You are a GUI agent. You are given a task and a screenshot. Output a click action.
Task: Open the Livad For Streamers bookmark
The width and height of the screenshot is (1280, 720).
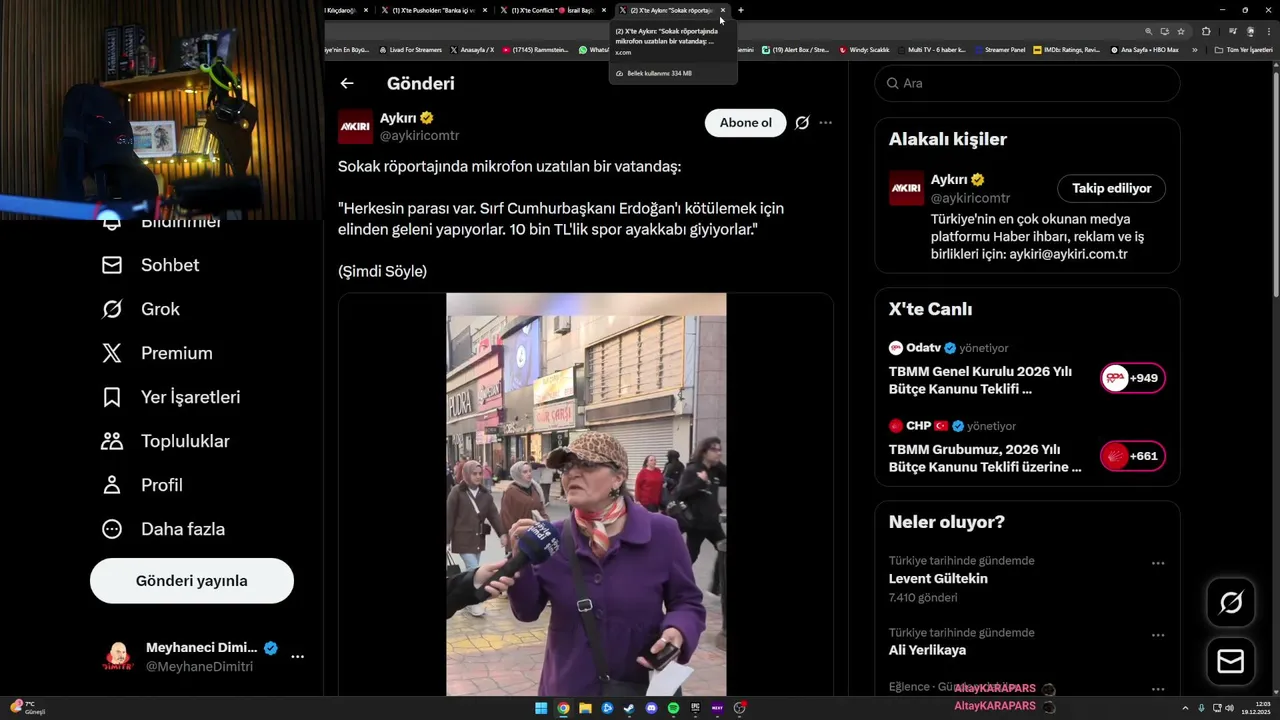click(411, 49)
